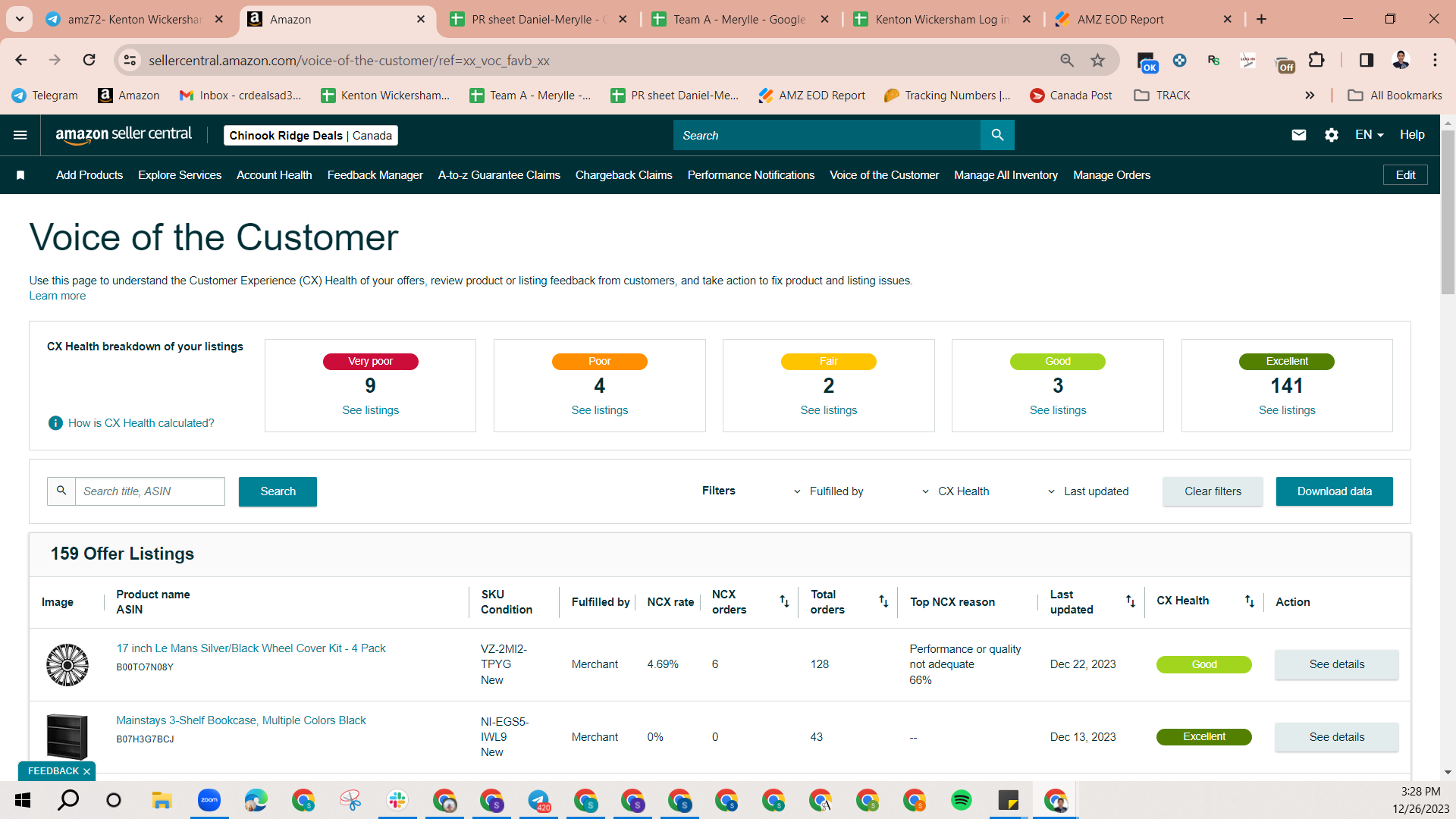See listings under Excellent

click(x=1287, y=410)
